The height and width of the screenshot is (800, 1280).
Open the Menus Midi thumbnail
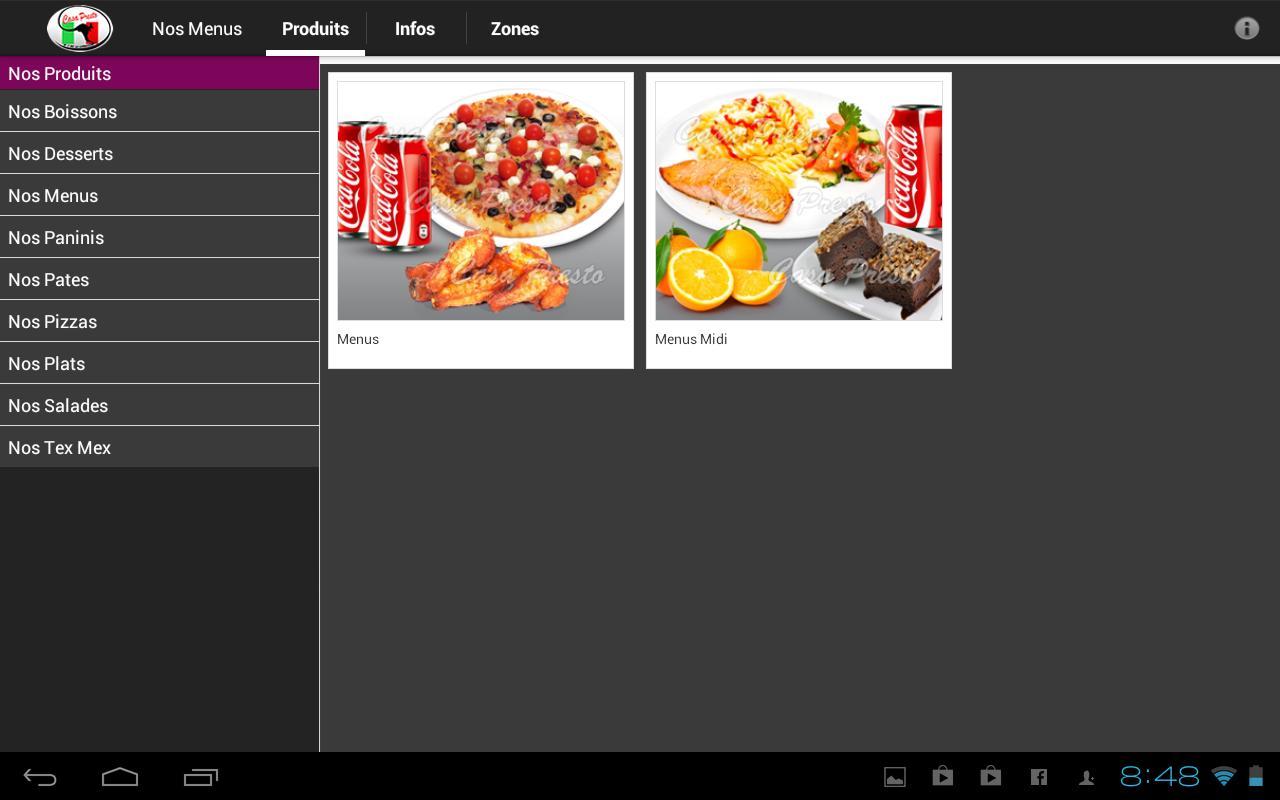click(799, 201)
